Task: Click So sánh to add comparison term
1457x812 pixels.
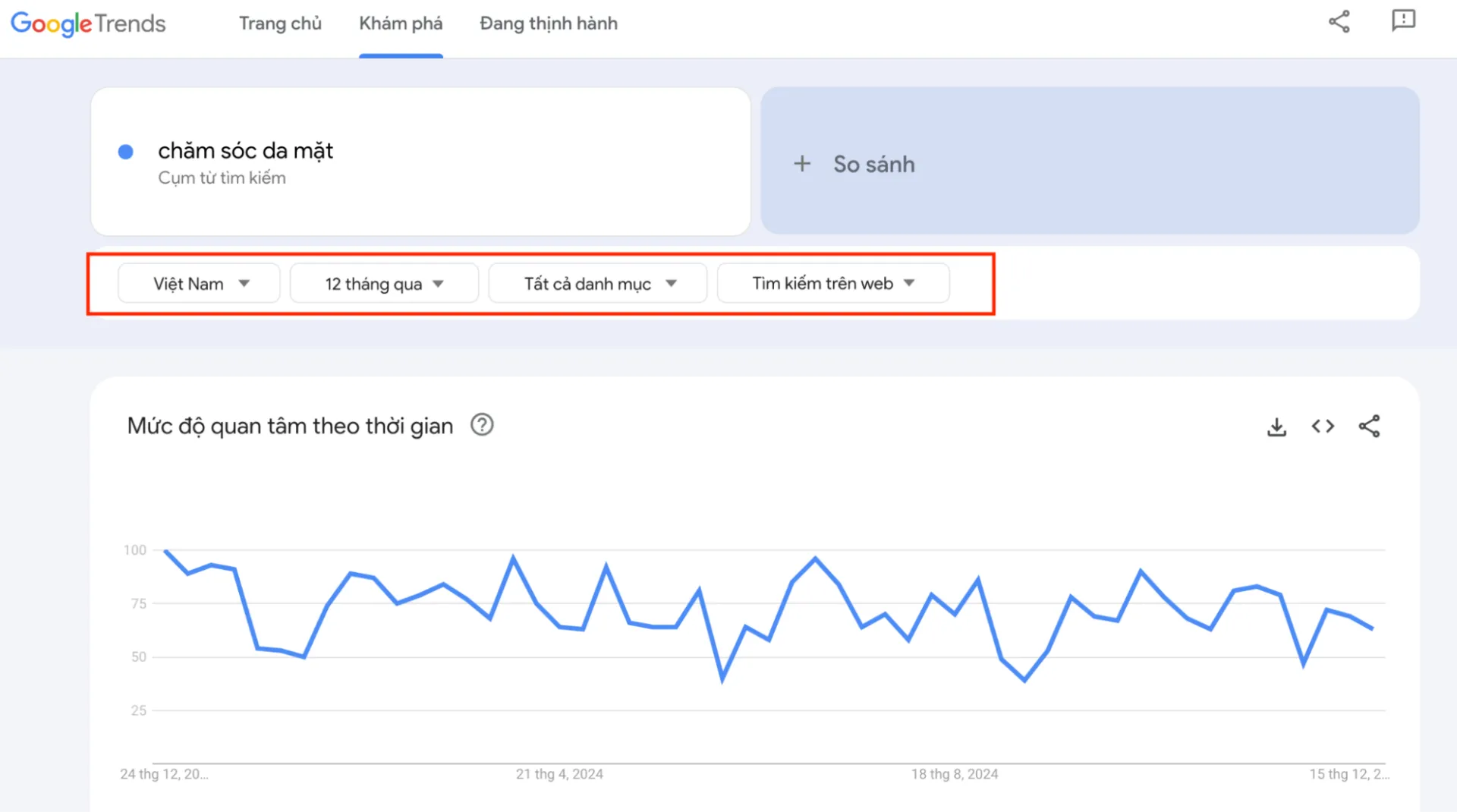Action: click(873, 165)
